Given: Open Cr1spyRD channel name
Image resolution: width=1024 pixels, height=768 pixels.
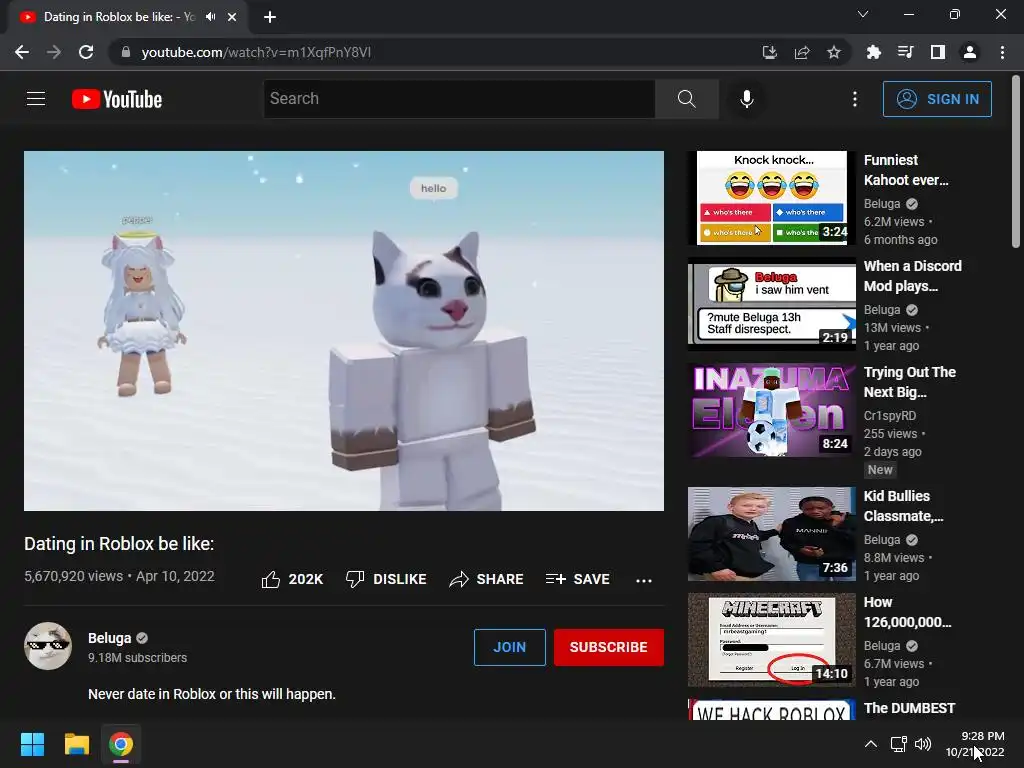Looking at the screenshot, I should 889,415.
